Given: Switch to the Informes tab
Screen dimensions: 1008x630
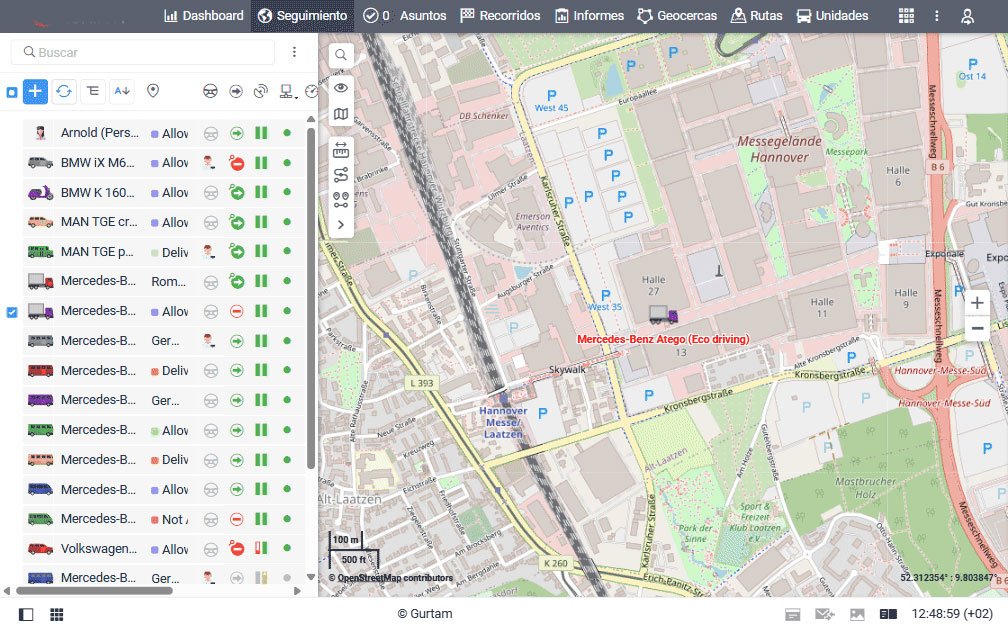Looking at the screenshot, I should point(590,16).
